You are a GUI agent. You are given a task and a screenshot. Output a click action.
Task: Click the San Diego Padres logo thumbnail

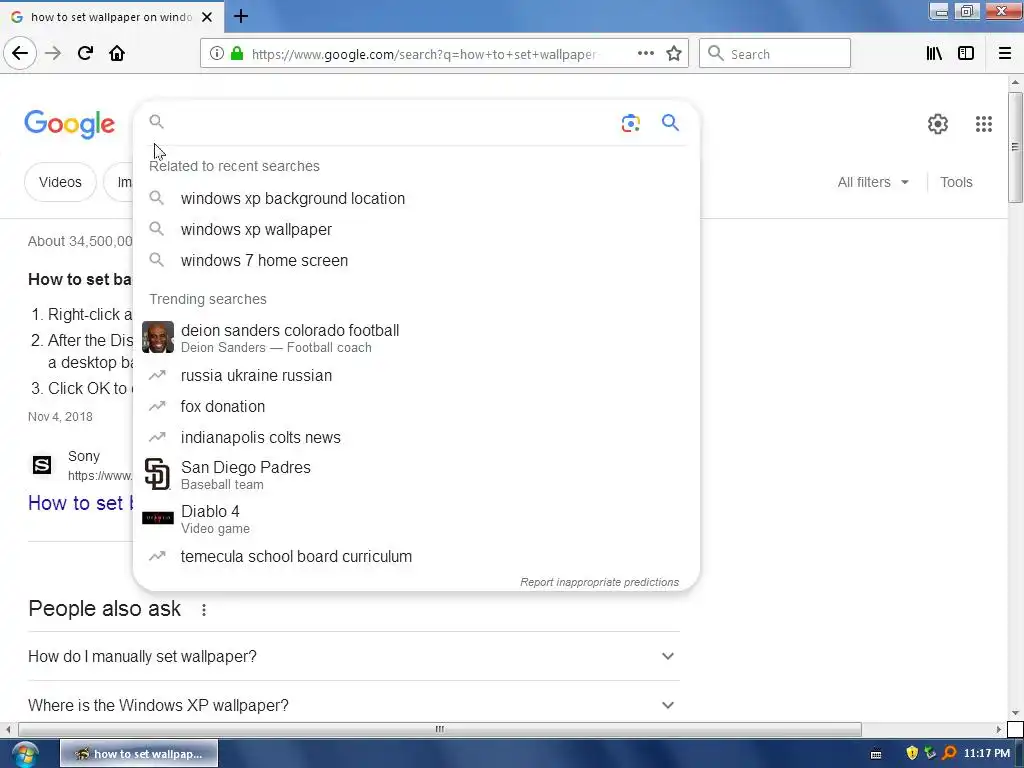[x=157, y=474]
